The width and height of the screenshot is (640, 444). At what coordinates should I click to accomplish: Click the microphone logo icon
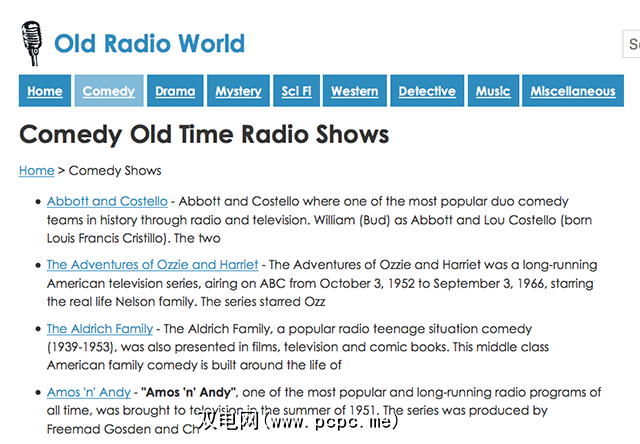[x=31, y=43]
